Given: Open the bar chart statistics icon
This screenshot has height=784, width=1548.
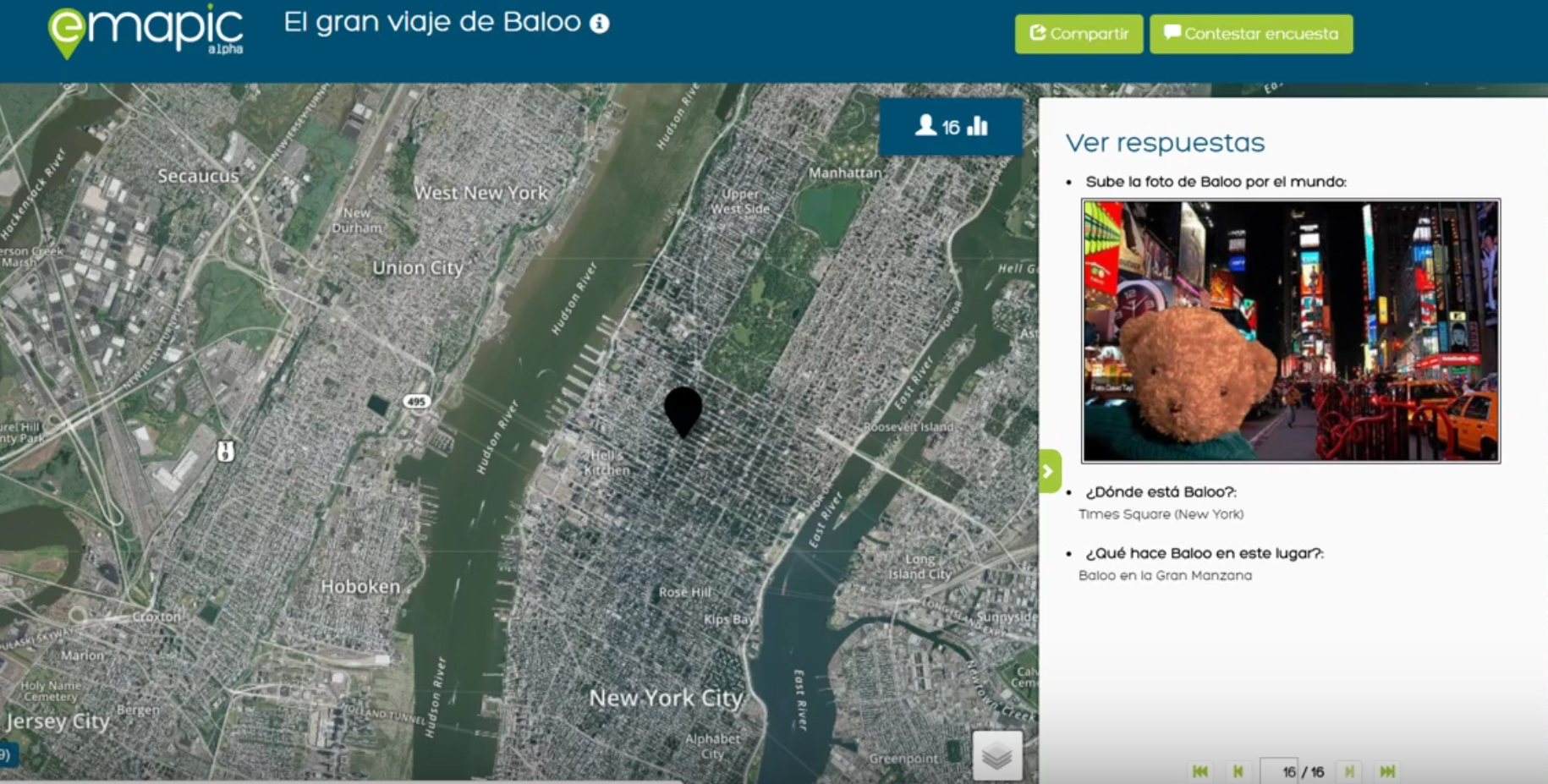Looking at the screenshot, I should click(978, 126).
